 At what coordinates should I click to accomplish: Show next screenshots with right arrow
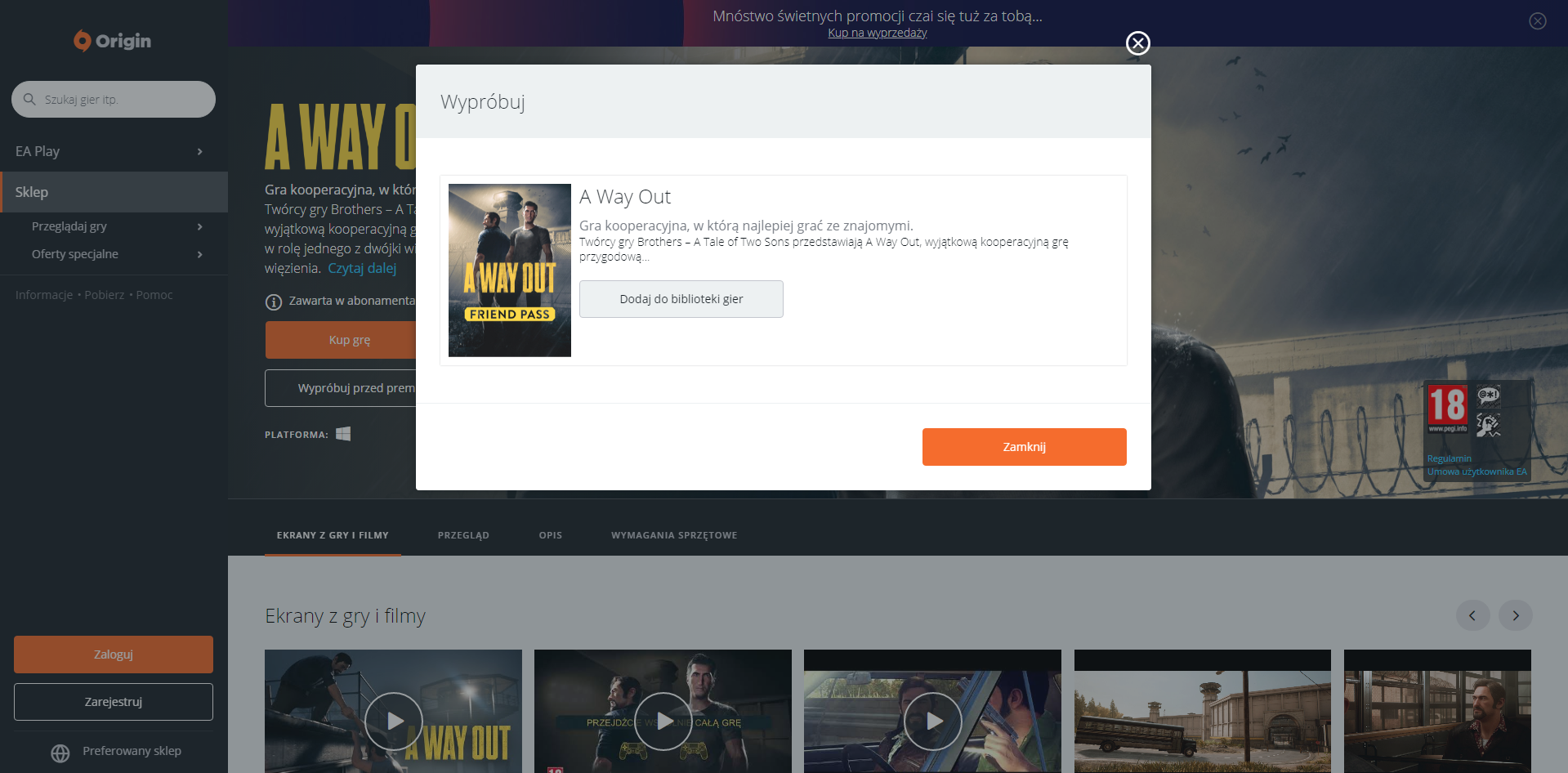(1516, 615)
